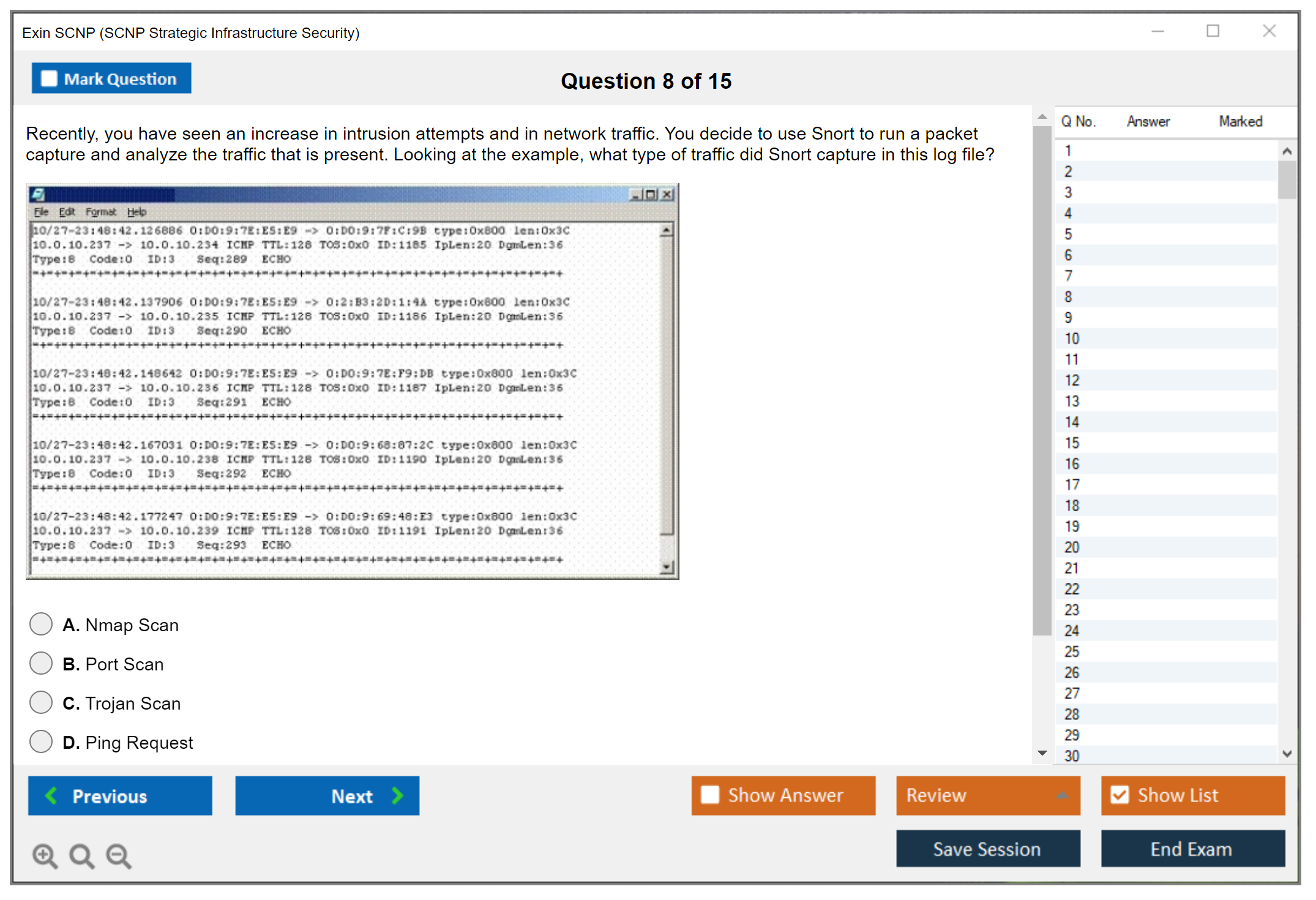This screenshot has width=1316, height=900.
Task: Expand the Review dropdown menu
Action: pos(1062,795)
